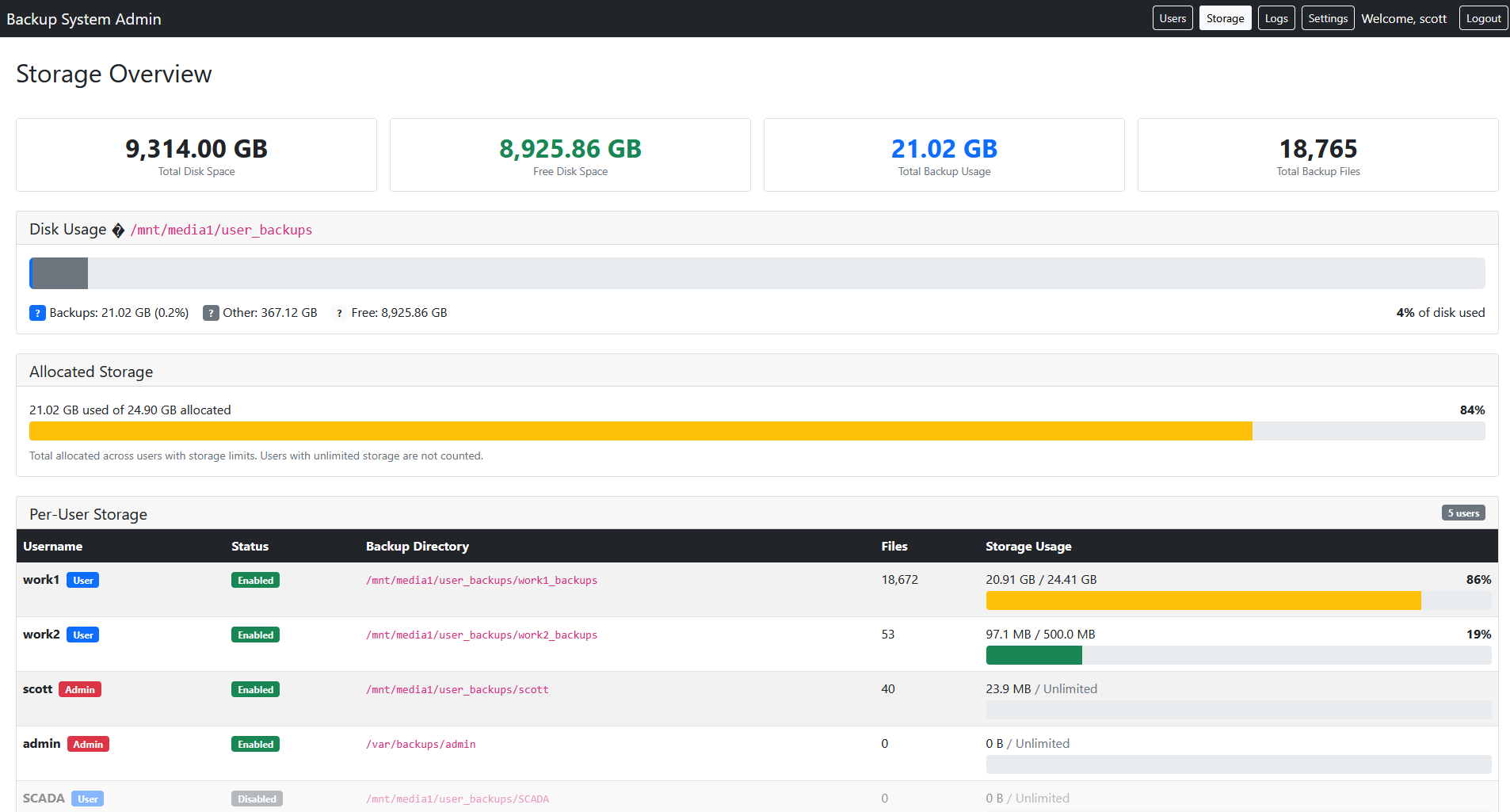This screenshot has width=1510, height=812.
Task: Click the Status column header
Action: [250, 547]
